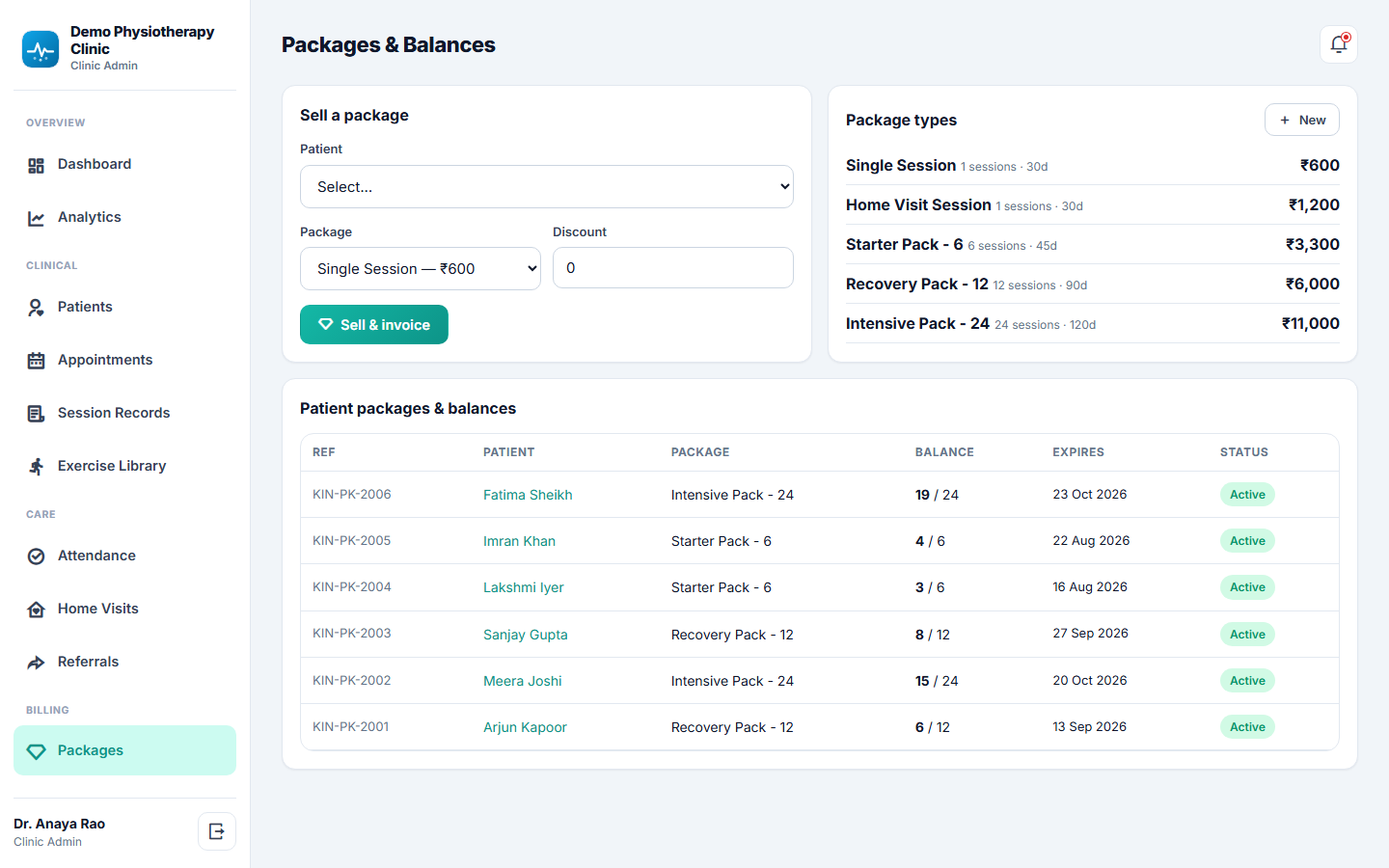Open patient Imran Khan
Viewport: 1389px width, 868px height.
[x=519, y=541]
